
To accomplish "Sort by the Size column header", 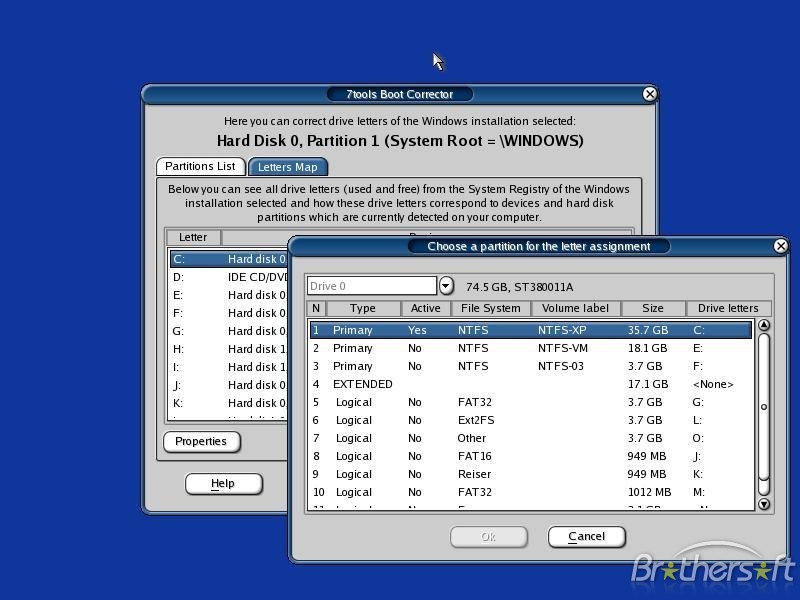I will pyautogui.click(x=653, y=308).
